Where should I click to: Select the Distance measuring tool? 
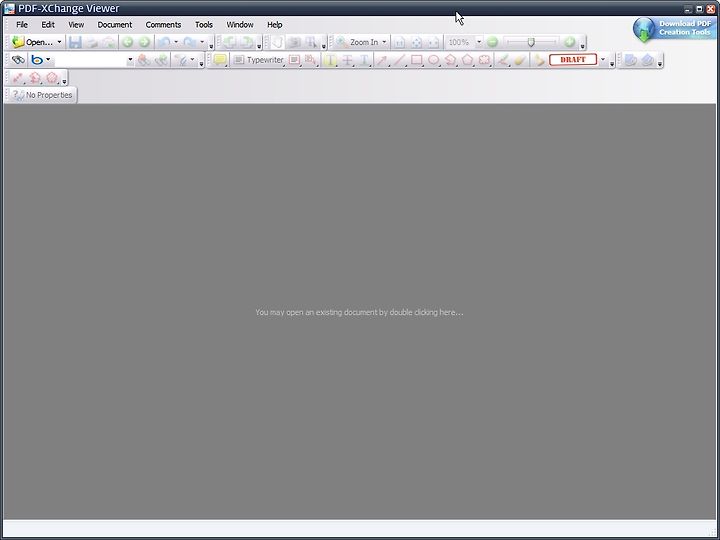tap(18, 78)
